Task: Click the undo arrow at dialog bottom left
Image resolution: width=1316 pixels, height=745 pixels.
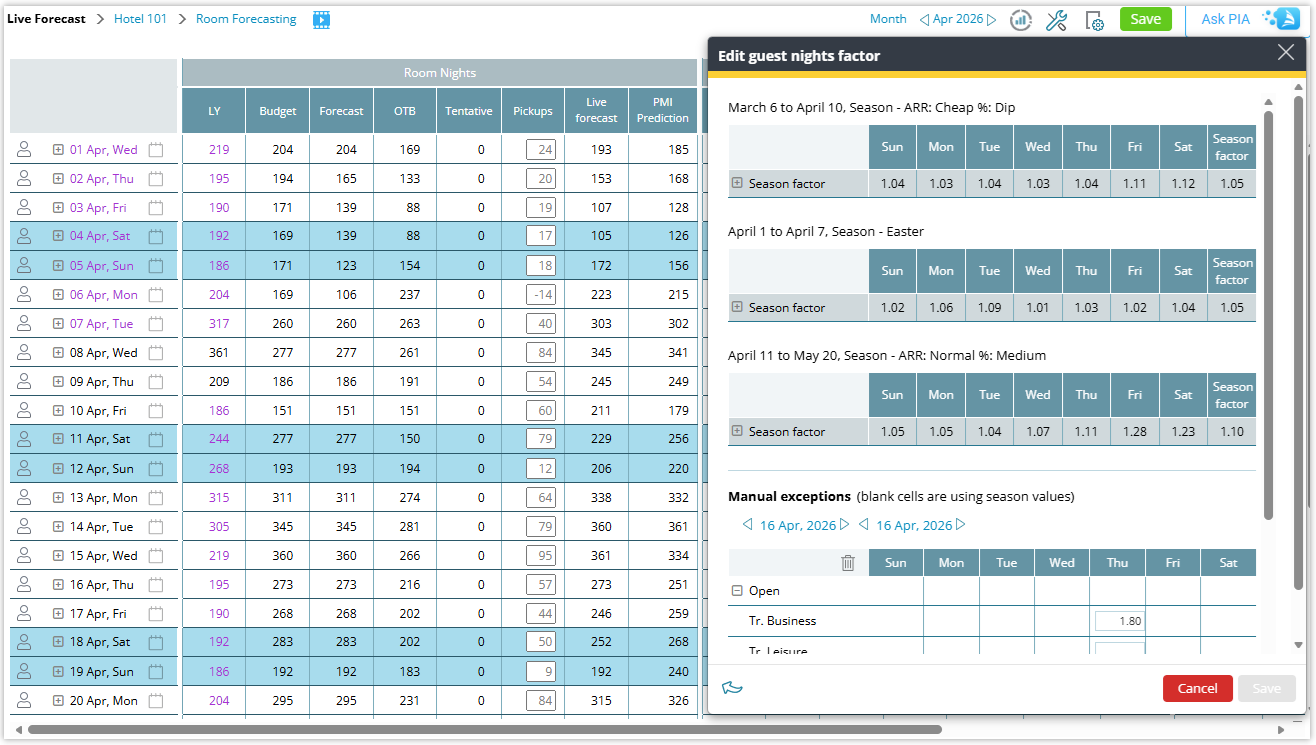Action: coord(733,688)
